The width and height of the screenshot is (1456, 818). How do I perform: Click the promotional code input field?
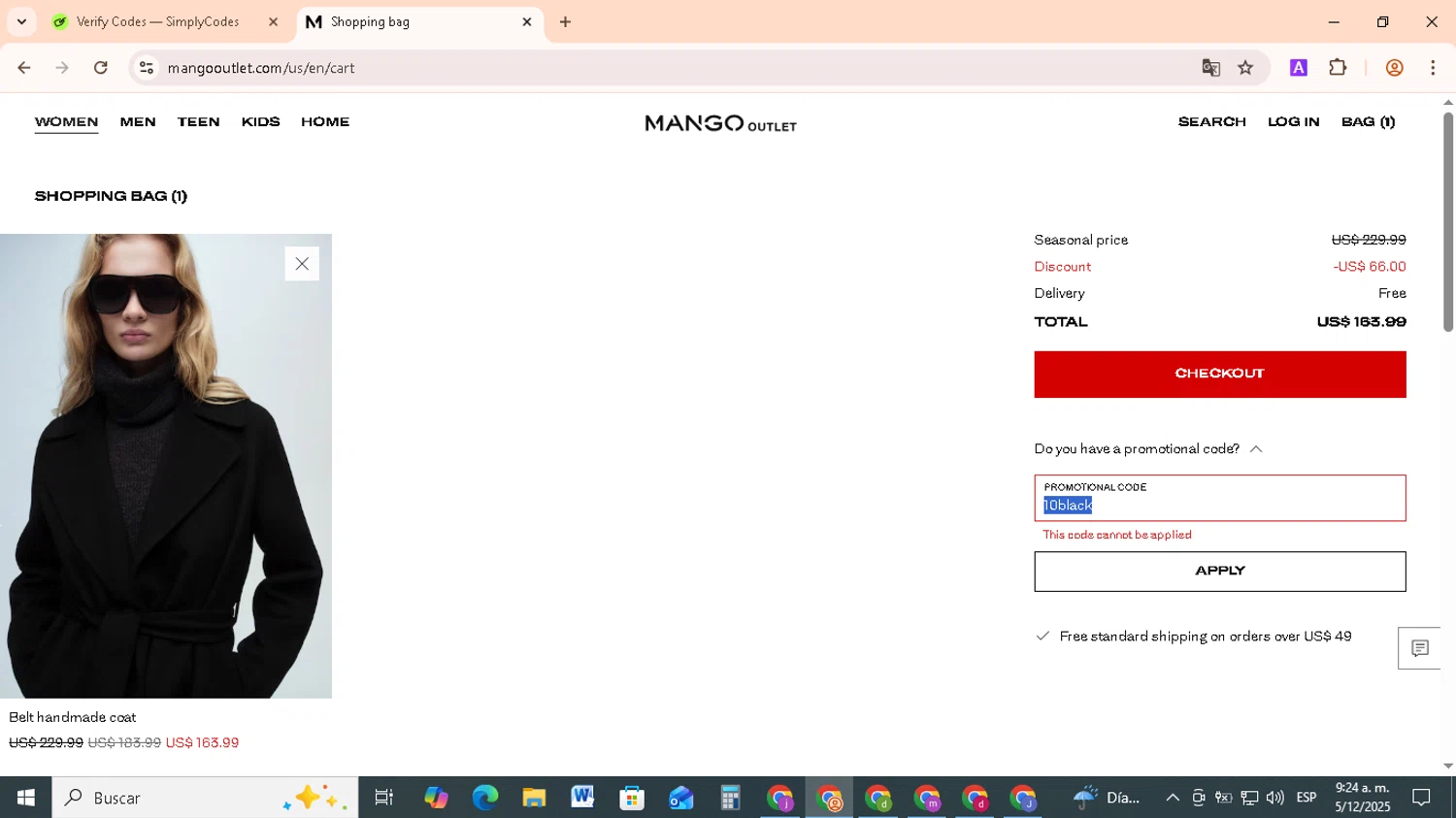[1219, 498]
